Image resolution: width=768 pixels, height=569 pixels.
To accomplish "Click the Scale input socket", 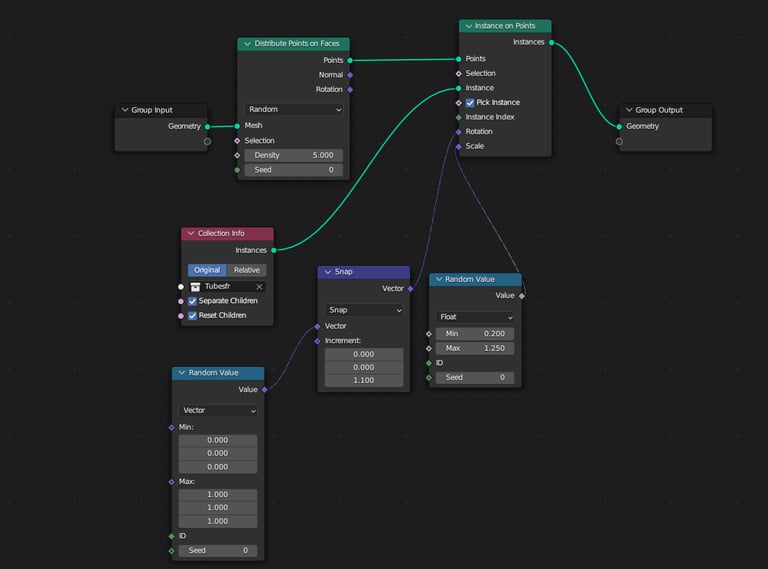I will click(458, 146).
